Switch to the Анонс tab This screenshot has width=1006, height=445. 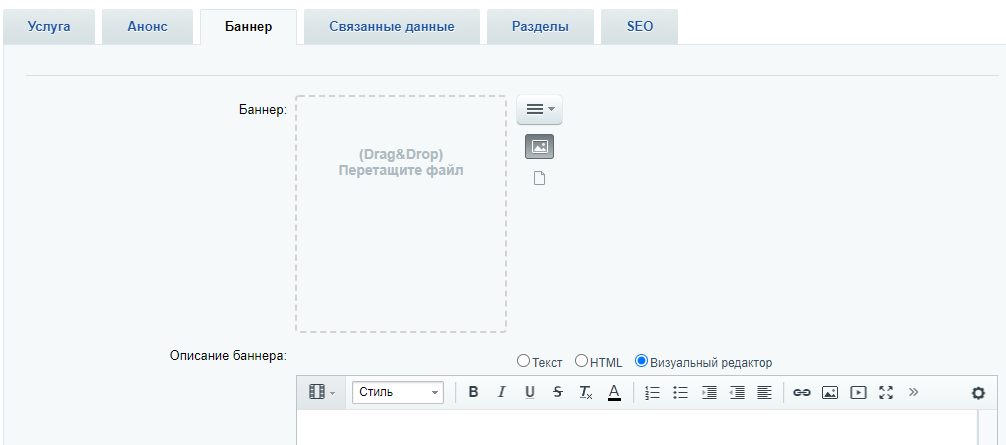coord(148,27)
